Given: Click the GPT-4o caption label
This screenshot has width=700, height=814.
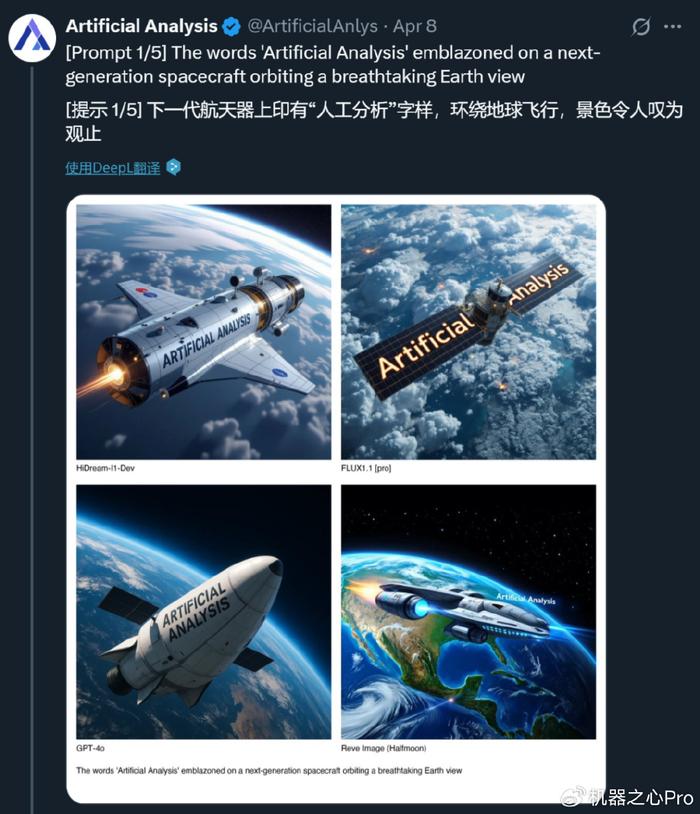Looking at the screenshot, I should tap(90, 748).
